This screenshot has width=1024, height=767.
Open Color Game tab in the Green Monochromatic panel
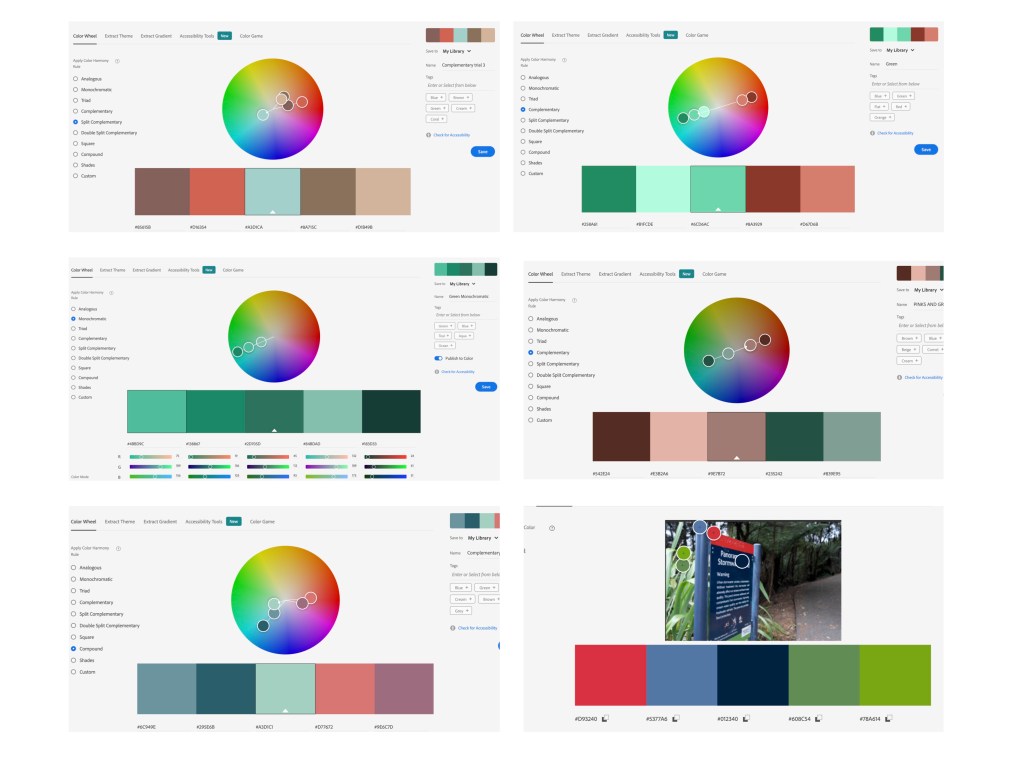coord(232,269)
